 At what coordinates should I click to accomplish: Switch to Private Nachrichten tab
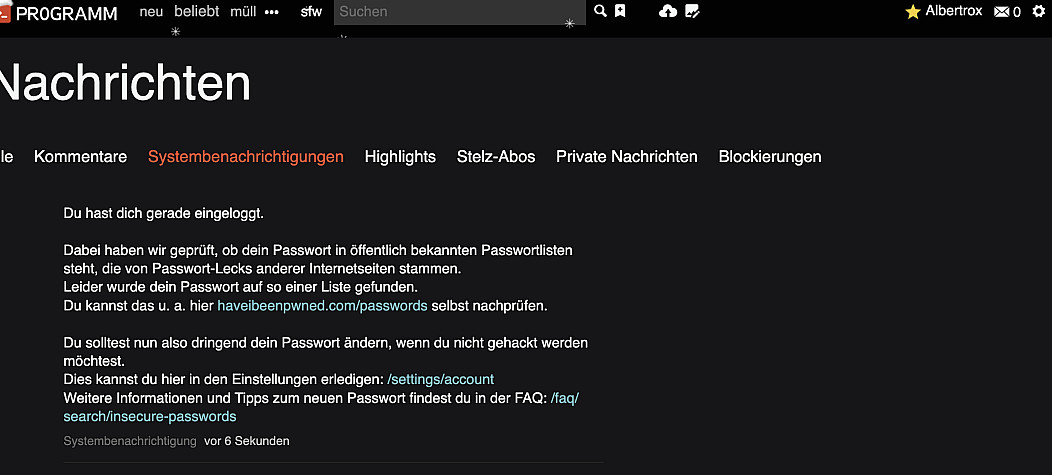[x=627, y=156]
